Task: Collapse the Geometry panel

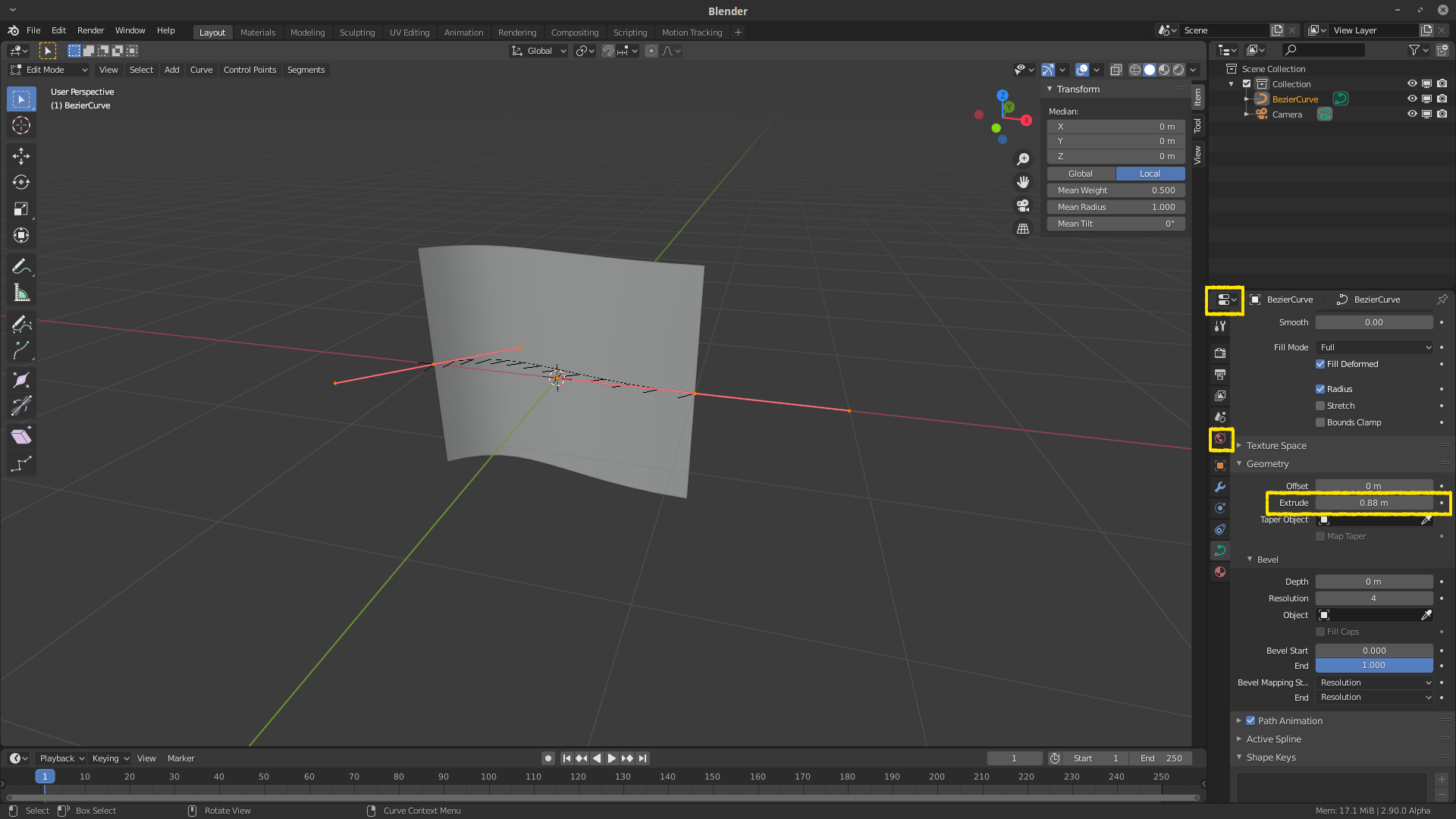Action: (x=1267, y=464)
